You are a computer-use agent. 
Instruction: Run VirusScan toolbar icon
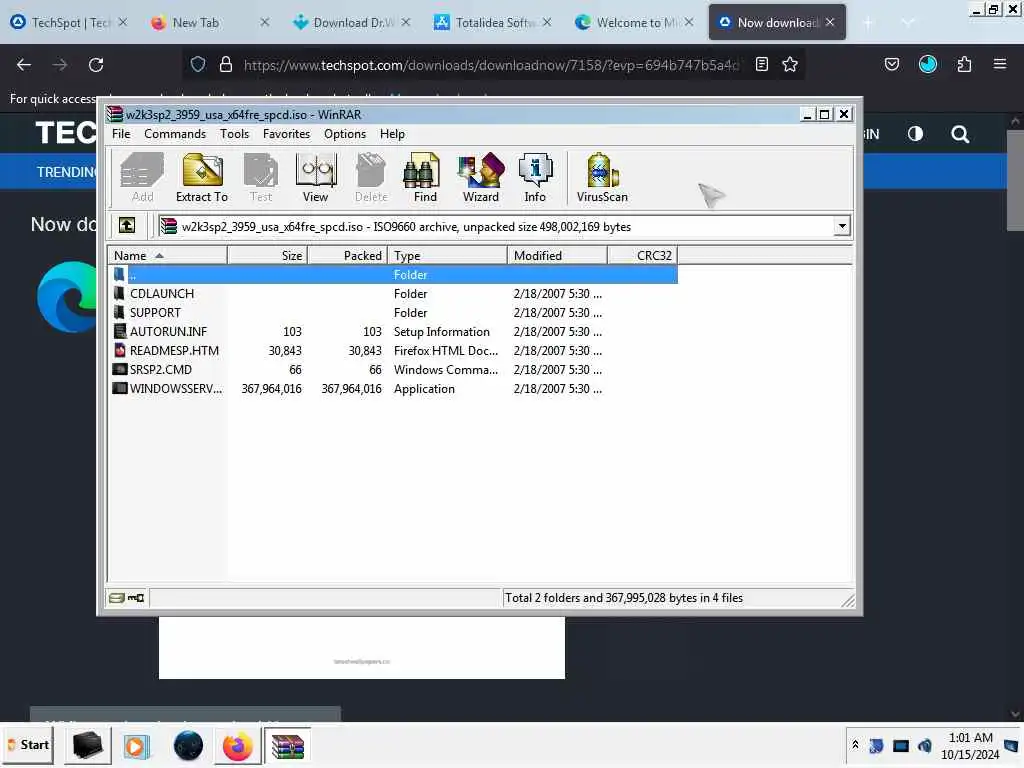tap(602, 177)
